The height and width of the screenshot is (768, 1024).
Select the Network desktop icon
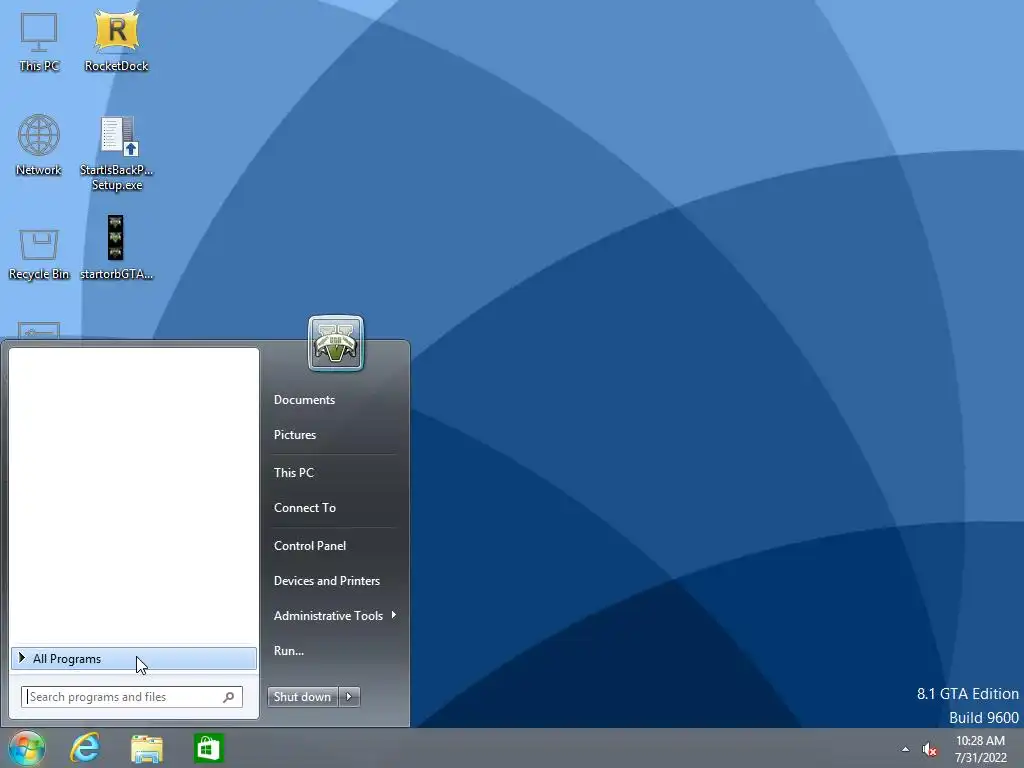39,145
